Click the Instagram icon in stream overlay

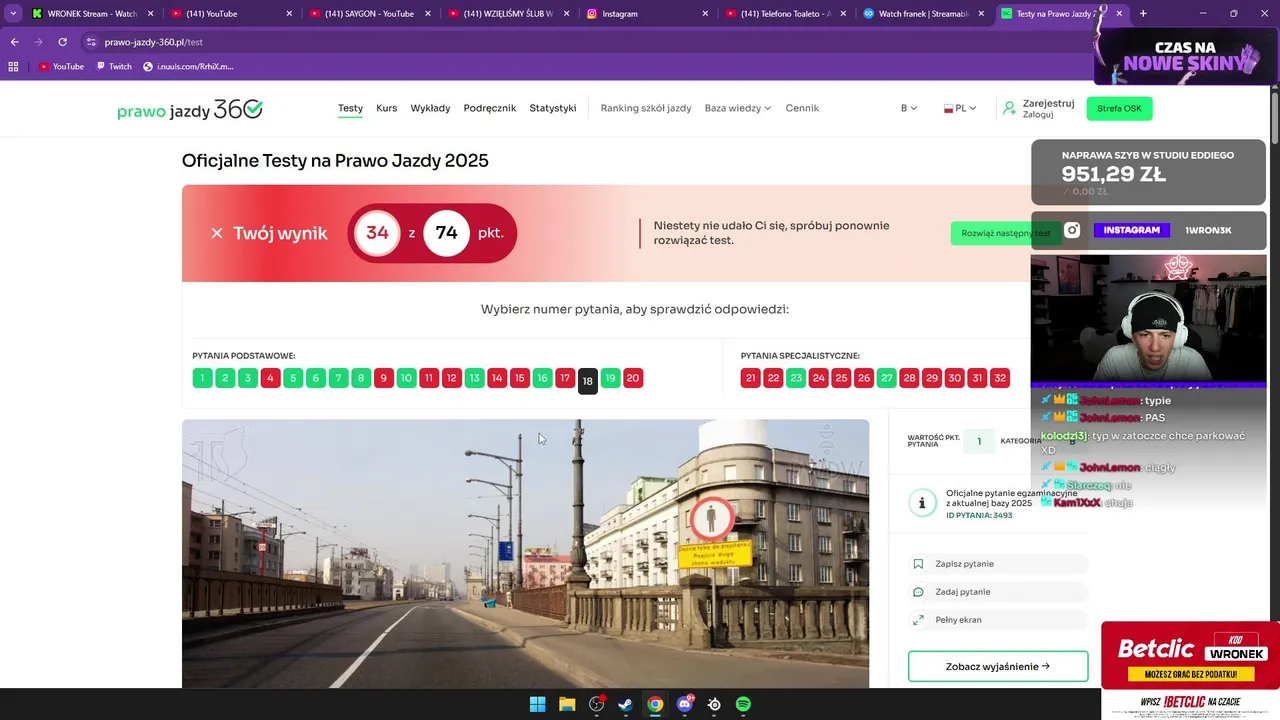[x=1072, y=230]
